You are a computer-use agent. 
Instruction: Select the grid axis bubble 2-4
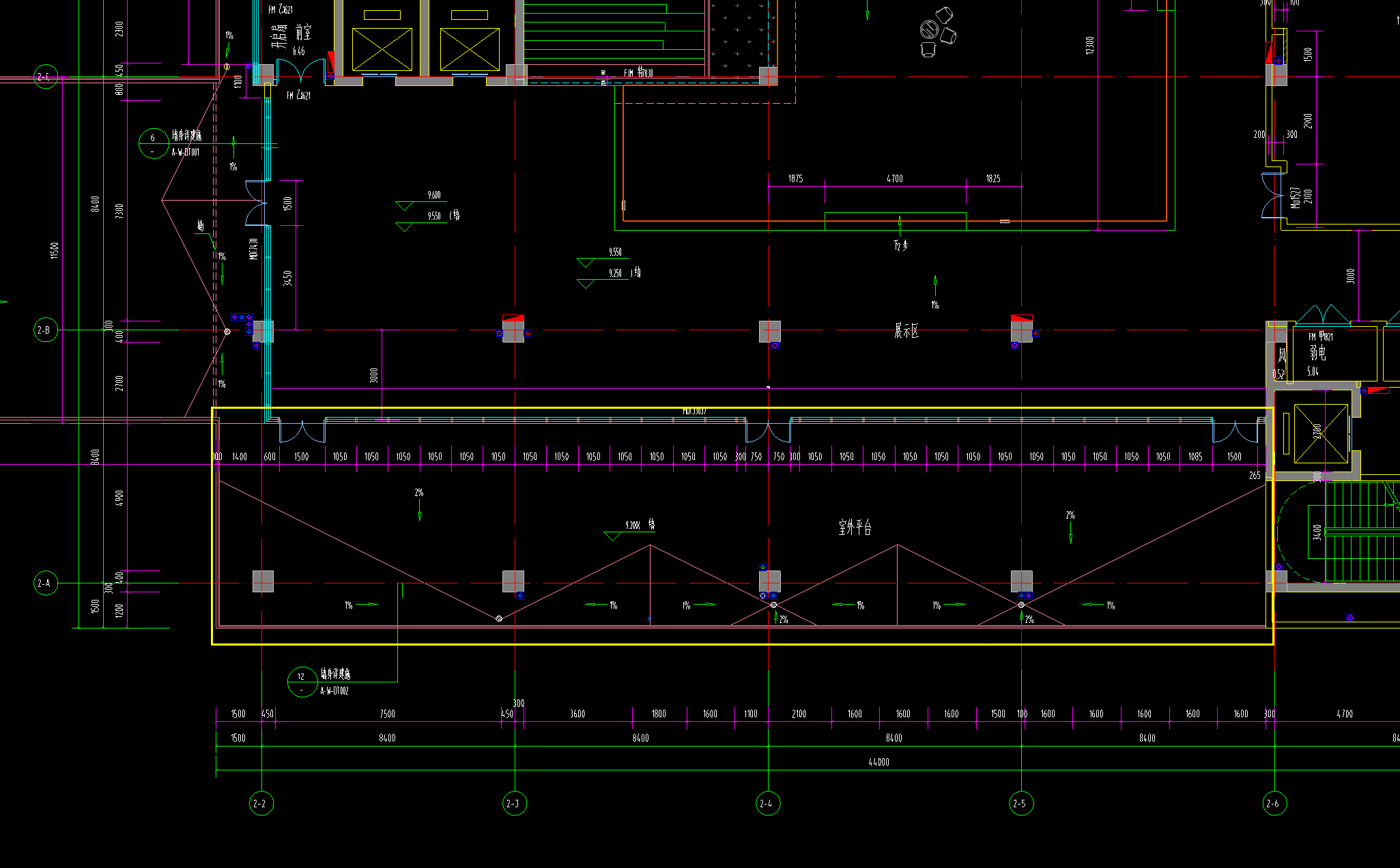[768, 803]
